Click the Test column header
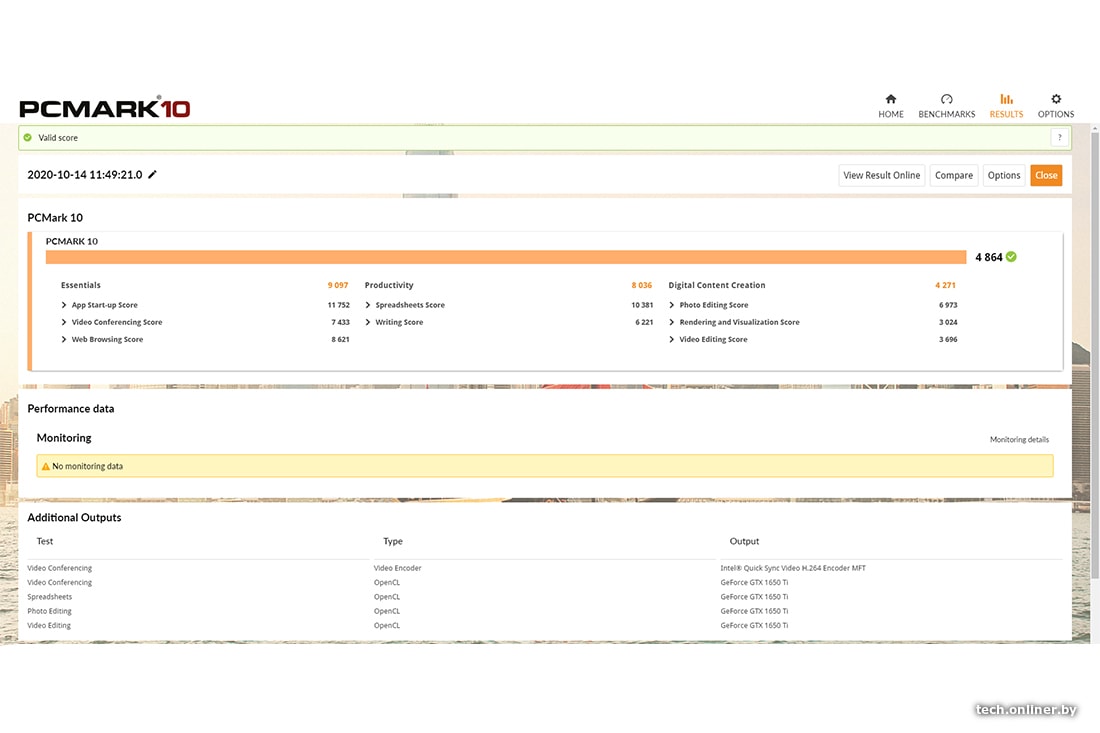 point(44,541)
